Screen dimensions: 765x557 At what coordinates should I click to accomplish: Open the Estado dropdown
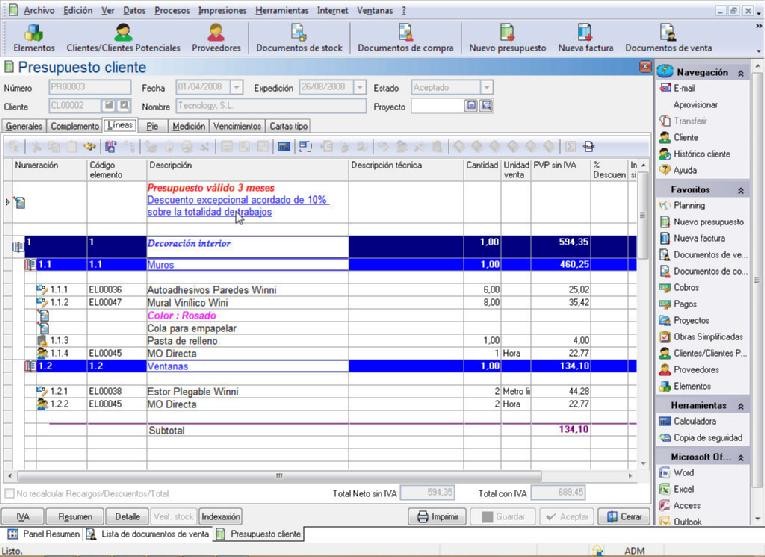[486, 87]
